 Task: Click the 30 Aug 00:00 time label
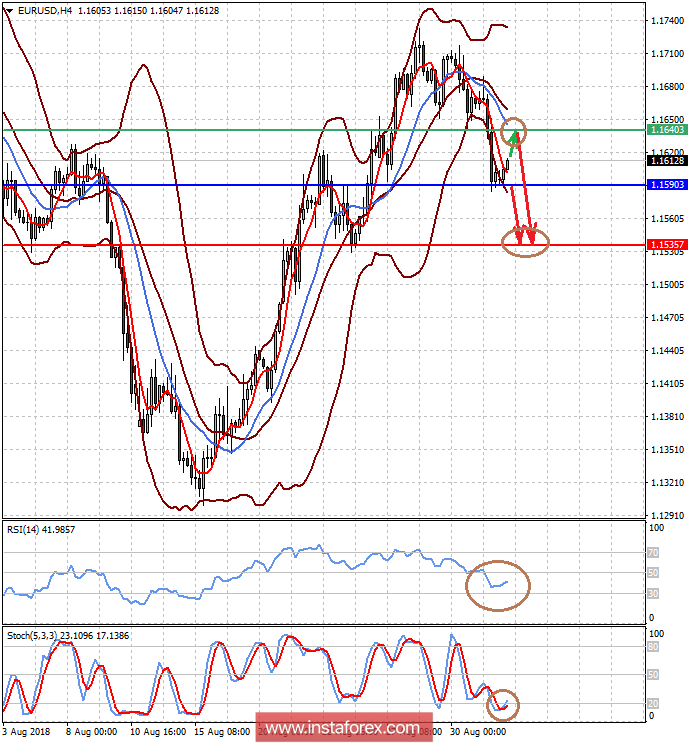click(x=478, y=732)
